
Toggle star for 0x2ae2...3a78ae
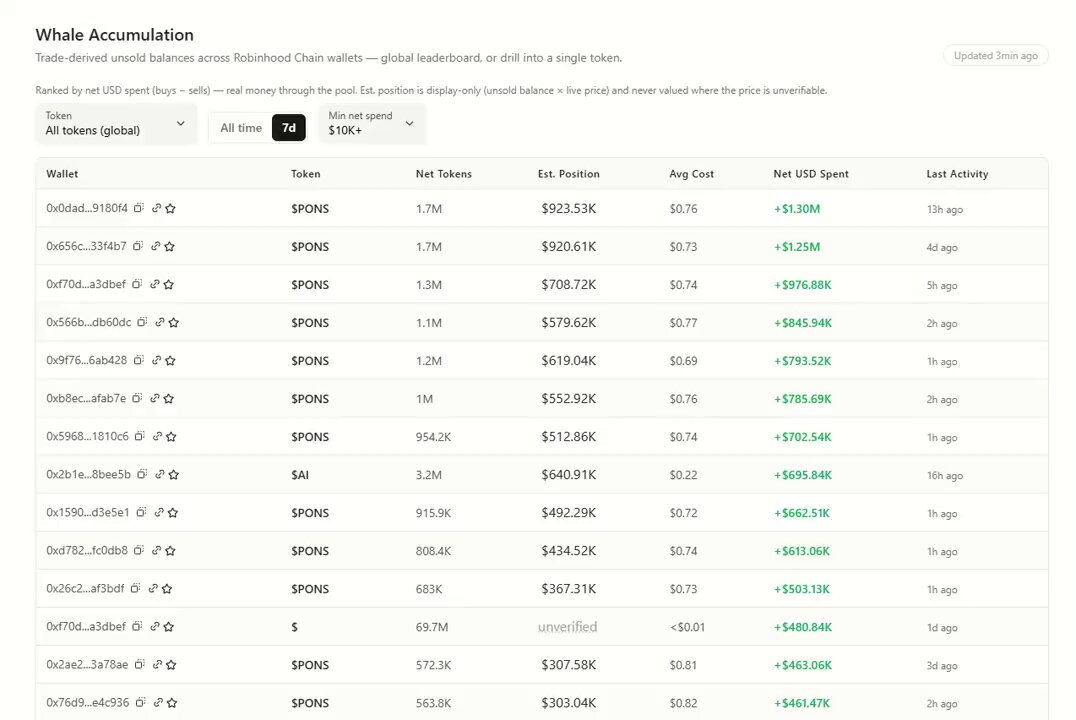172,665
